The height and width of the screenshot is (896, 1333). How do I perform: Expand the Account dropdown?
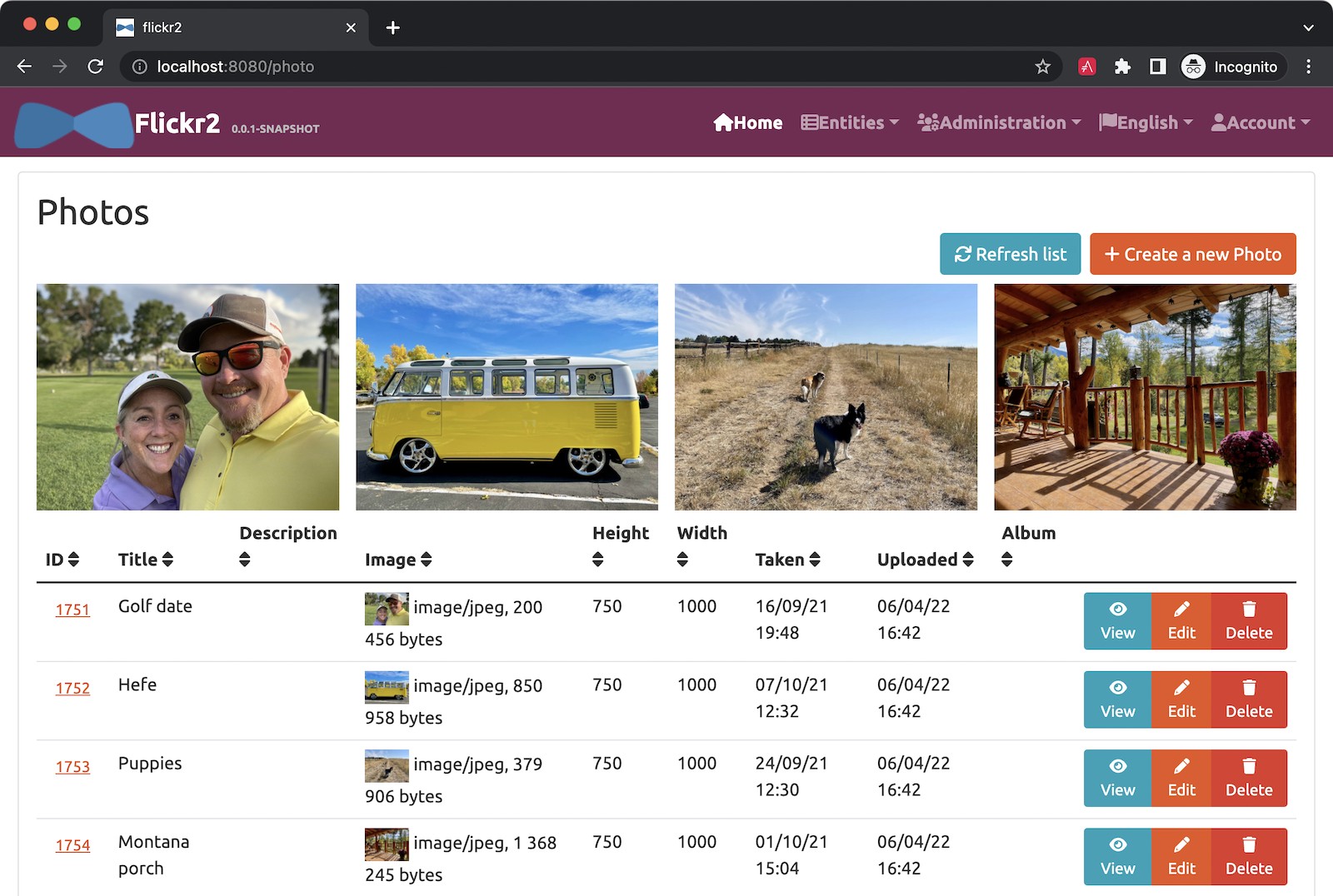tap(1261, 123)
